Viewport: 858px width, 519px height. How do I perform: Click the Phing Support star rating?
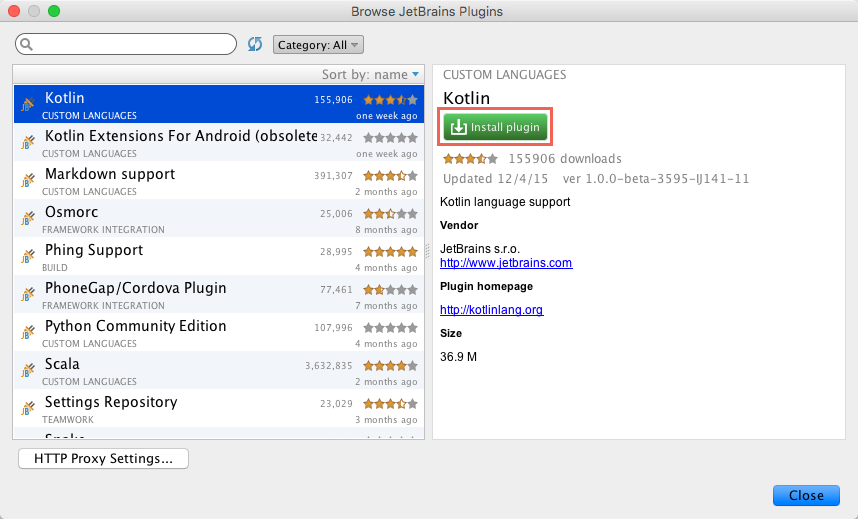[x=390, y=252]
